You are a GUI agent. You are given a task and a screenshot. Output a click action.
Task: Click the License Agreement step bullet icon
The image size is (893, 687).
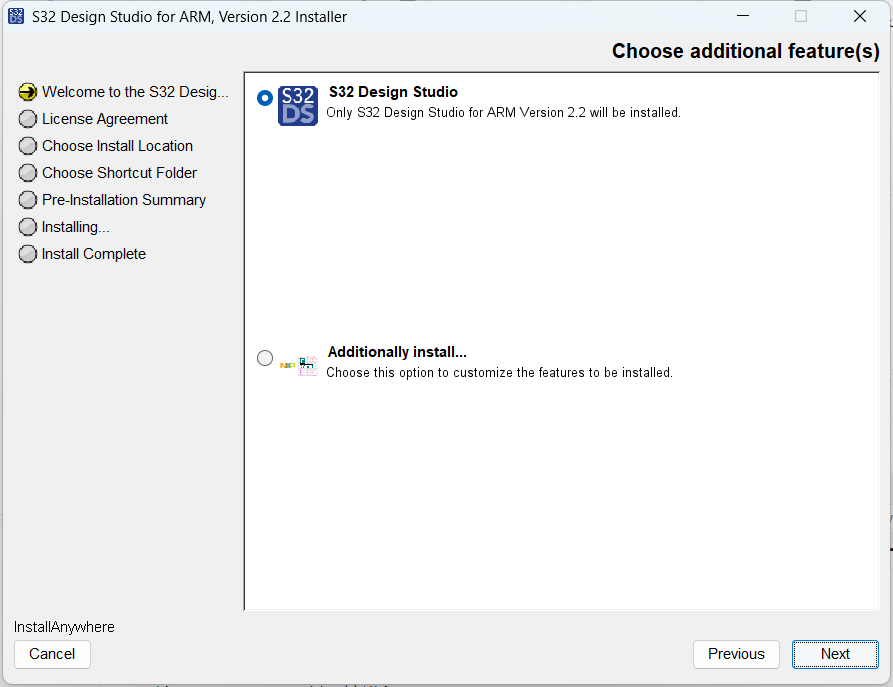coord(28,119)
